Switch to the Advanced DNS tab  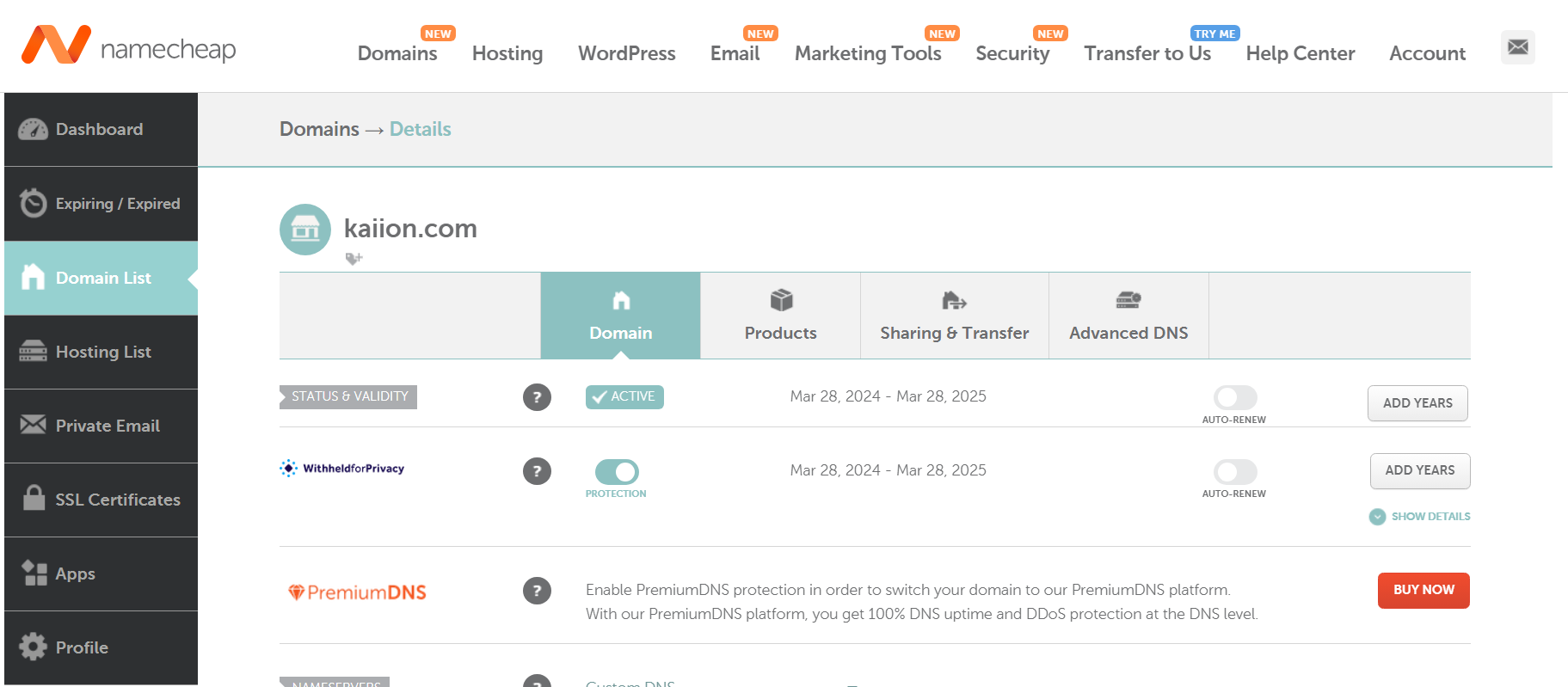click(x=1128, y=316)
